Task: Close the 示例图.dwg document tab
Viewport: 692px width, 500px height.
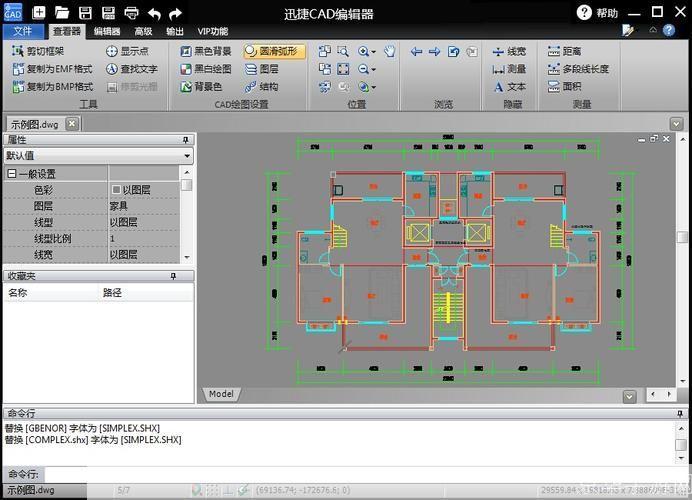Action: tap(72, 124)
